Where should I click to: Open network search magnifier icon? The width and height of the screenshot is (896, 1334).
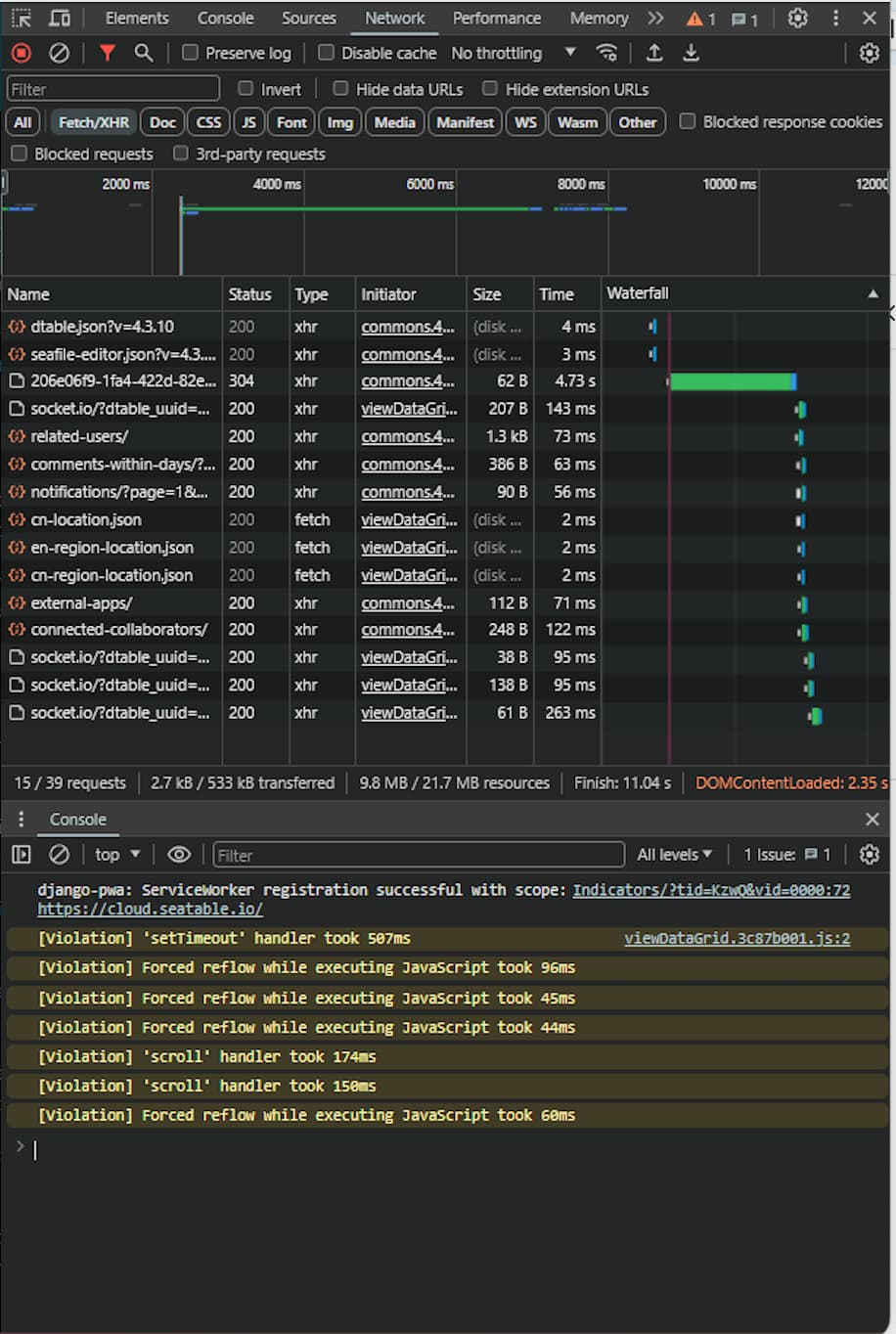click(144, 53)
